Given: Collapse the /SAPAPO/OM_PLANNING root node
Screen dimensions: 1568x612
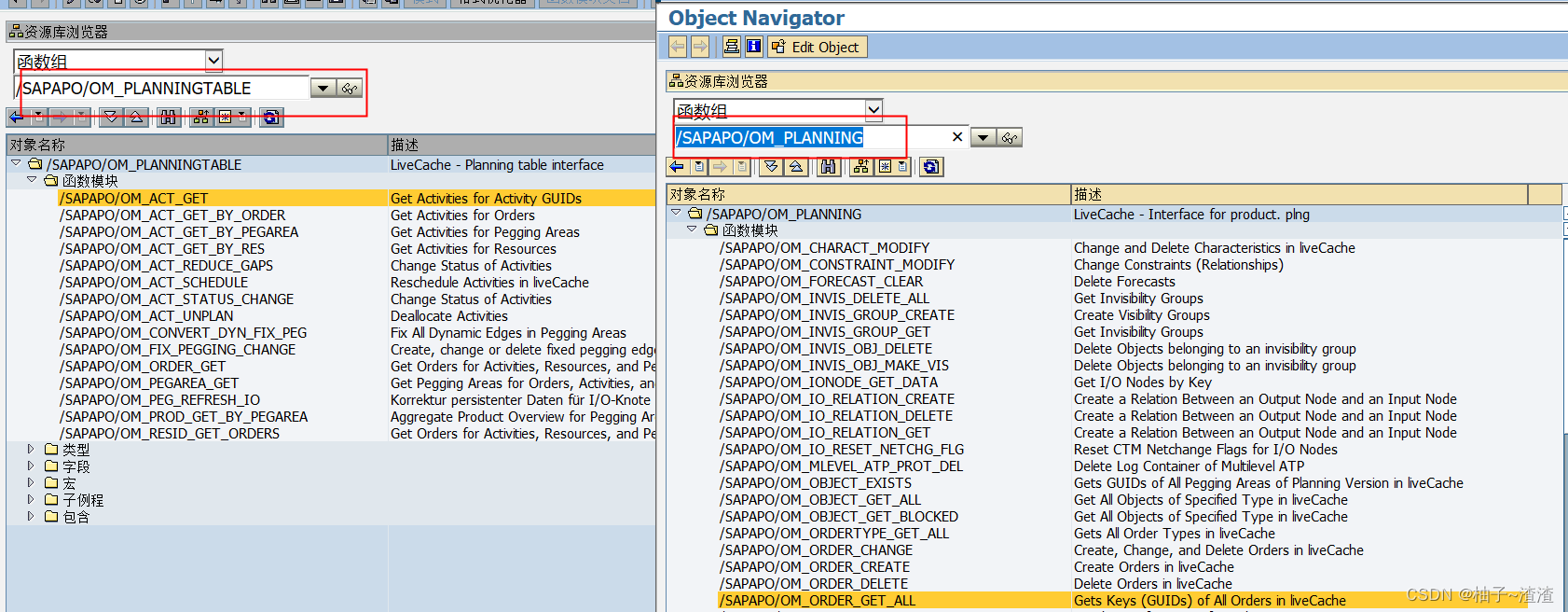Looking at the screenshot, I should coord(676,213).
